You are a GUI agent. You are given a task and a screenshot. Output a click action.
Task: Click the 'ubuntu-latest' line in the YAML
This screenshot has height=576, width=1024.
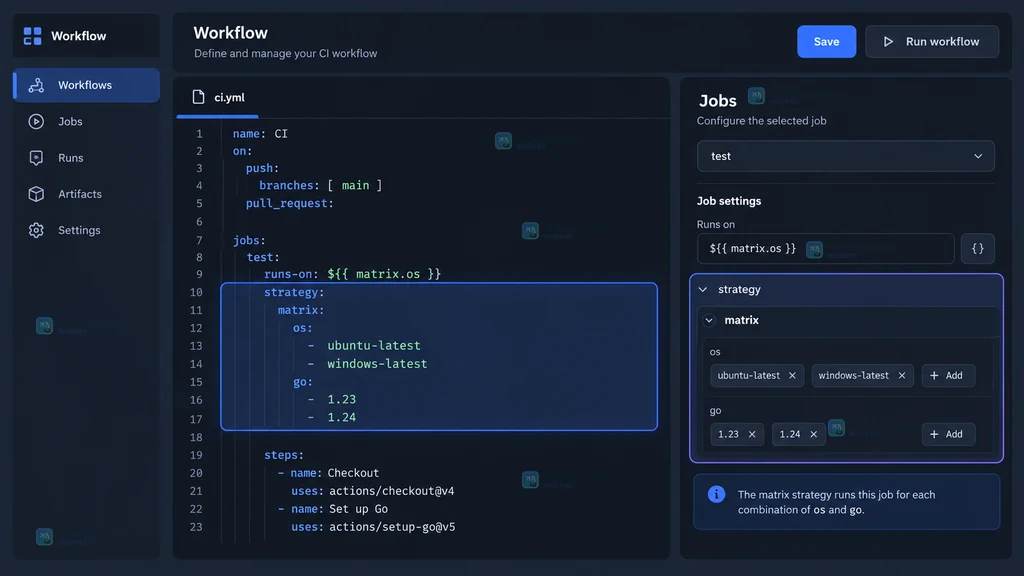[364, 345]
